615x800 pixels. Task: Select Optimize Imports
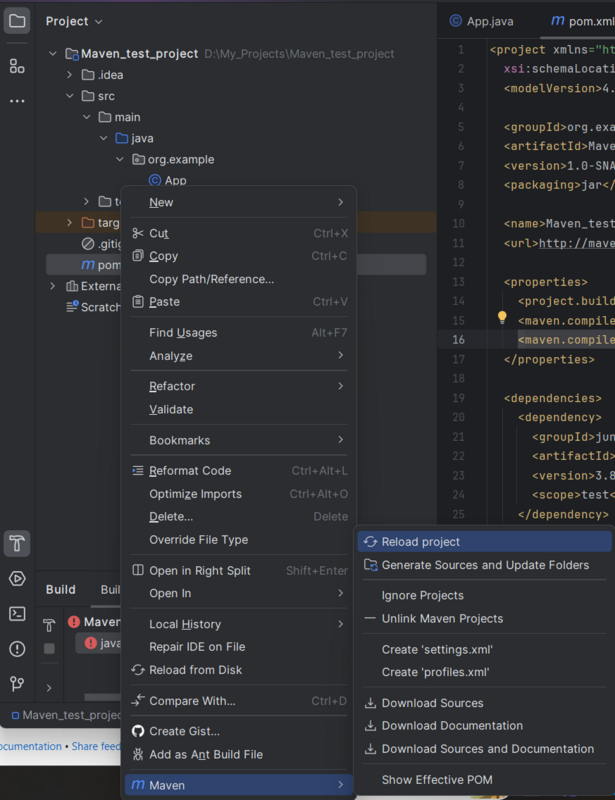(x=238, y=494)
